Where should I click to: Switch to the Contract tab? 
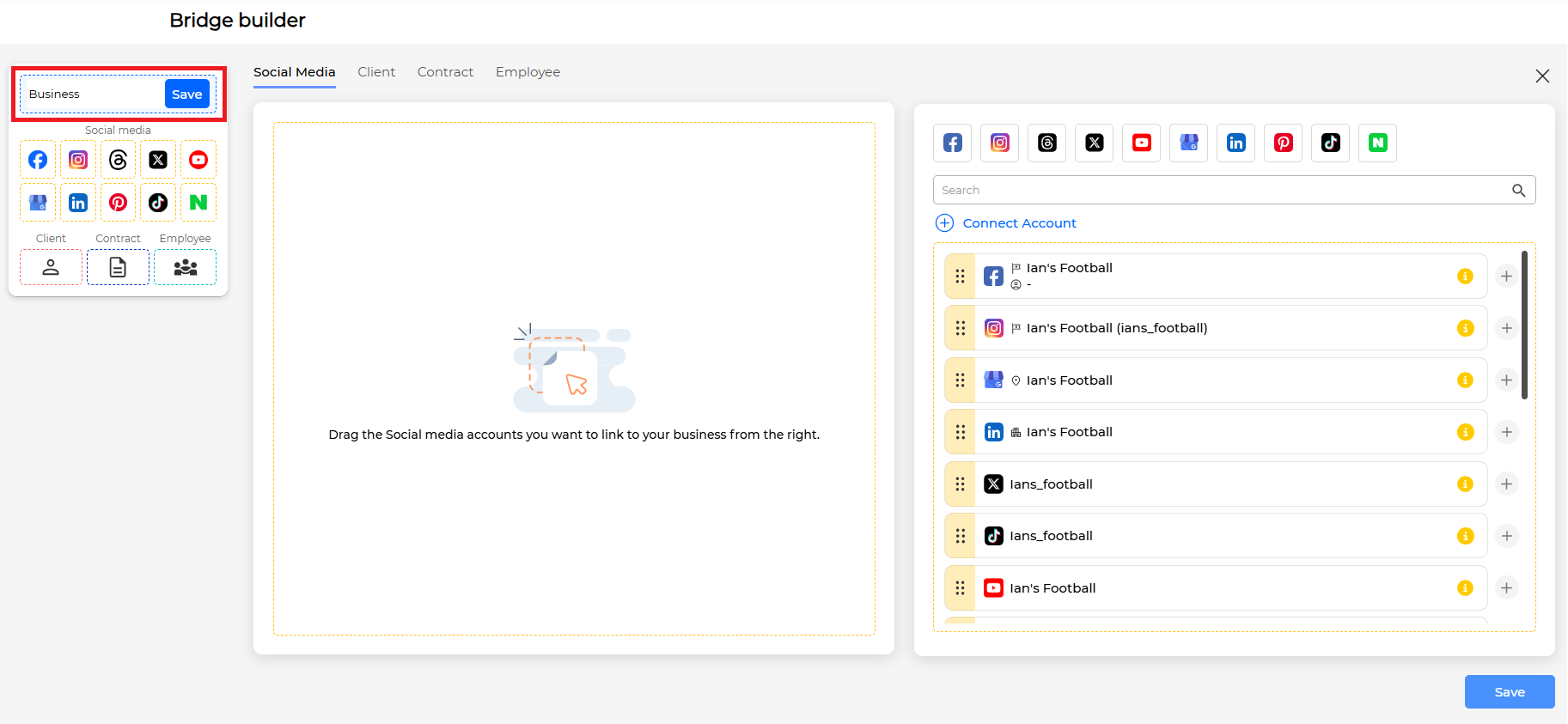click(445, 72)
